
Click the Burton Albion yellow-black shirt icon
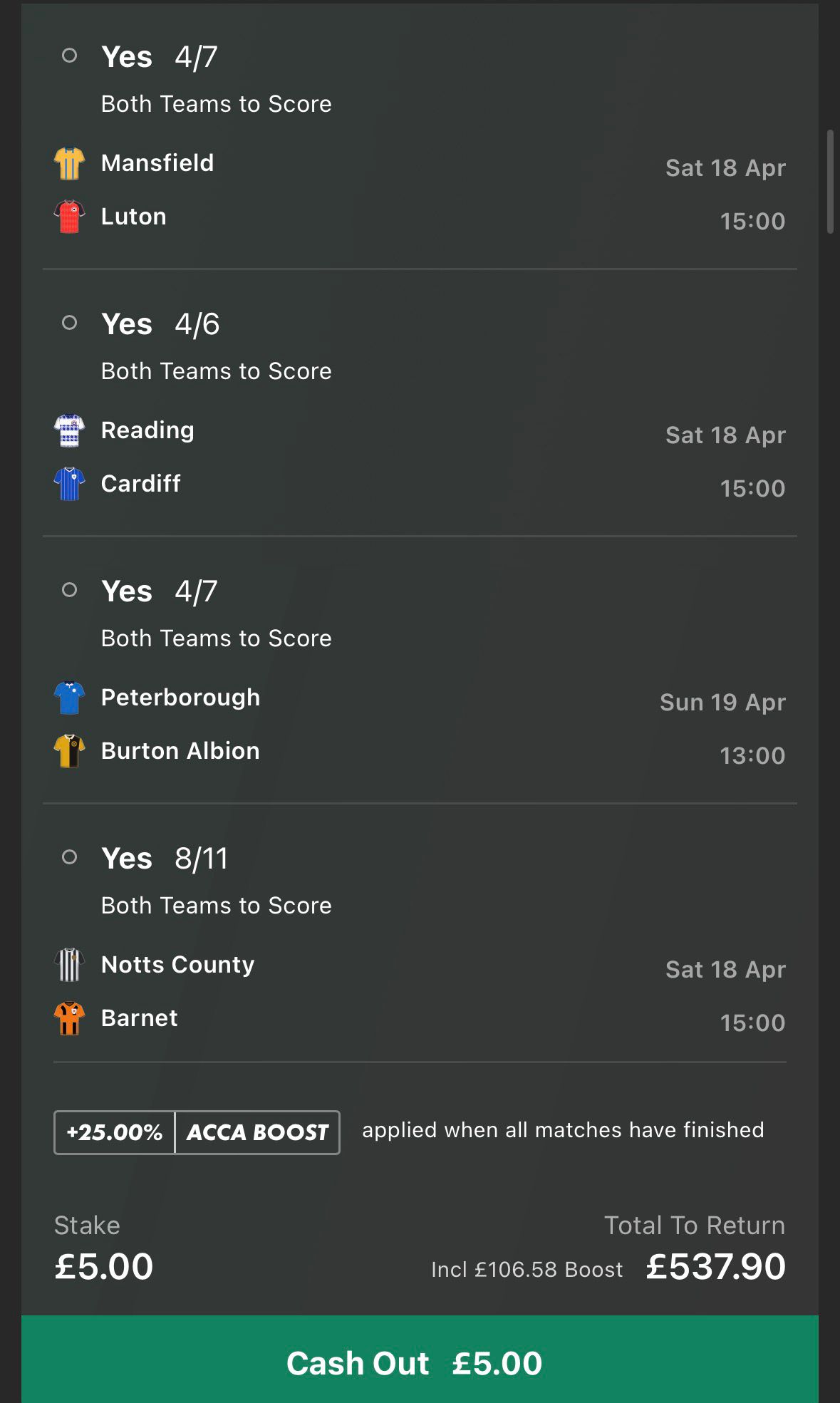tap(69, 751)
